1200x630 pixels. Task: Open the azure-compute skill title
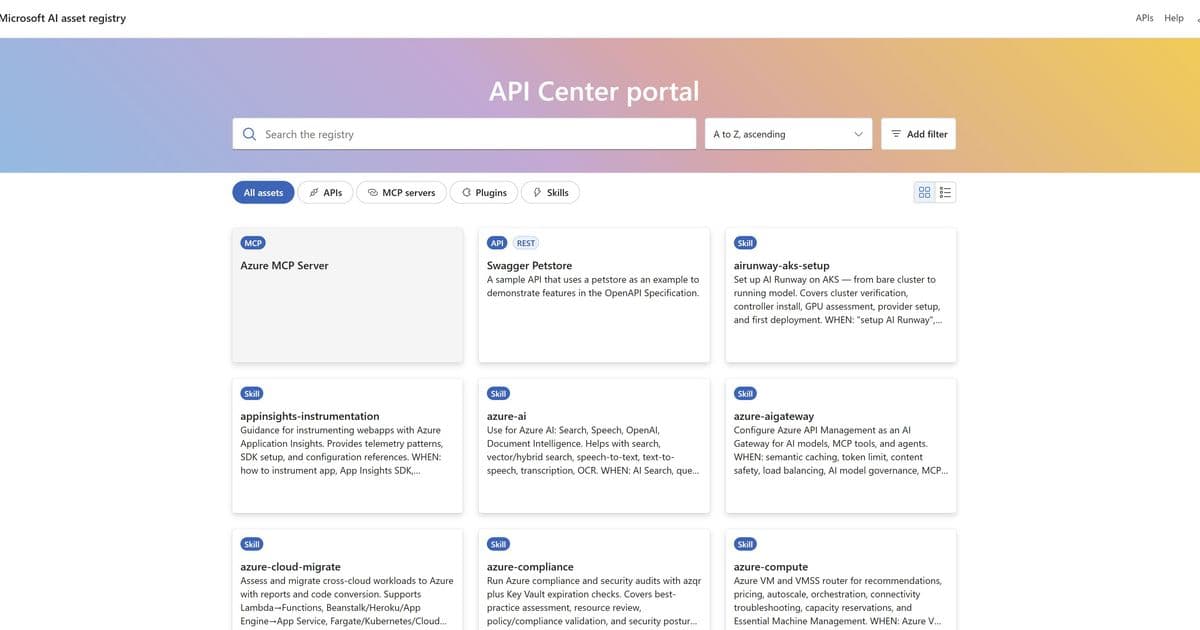click(771, 567)
